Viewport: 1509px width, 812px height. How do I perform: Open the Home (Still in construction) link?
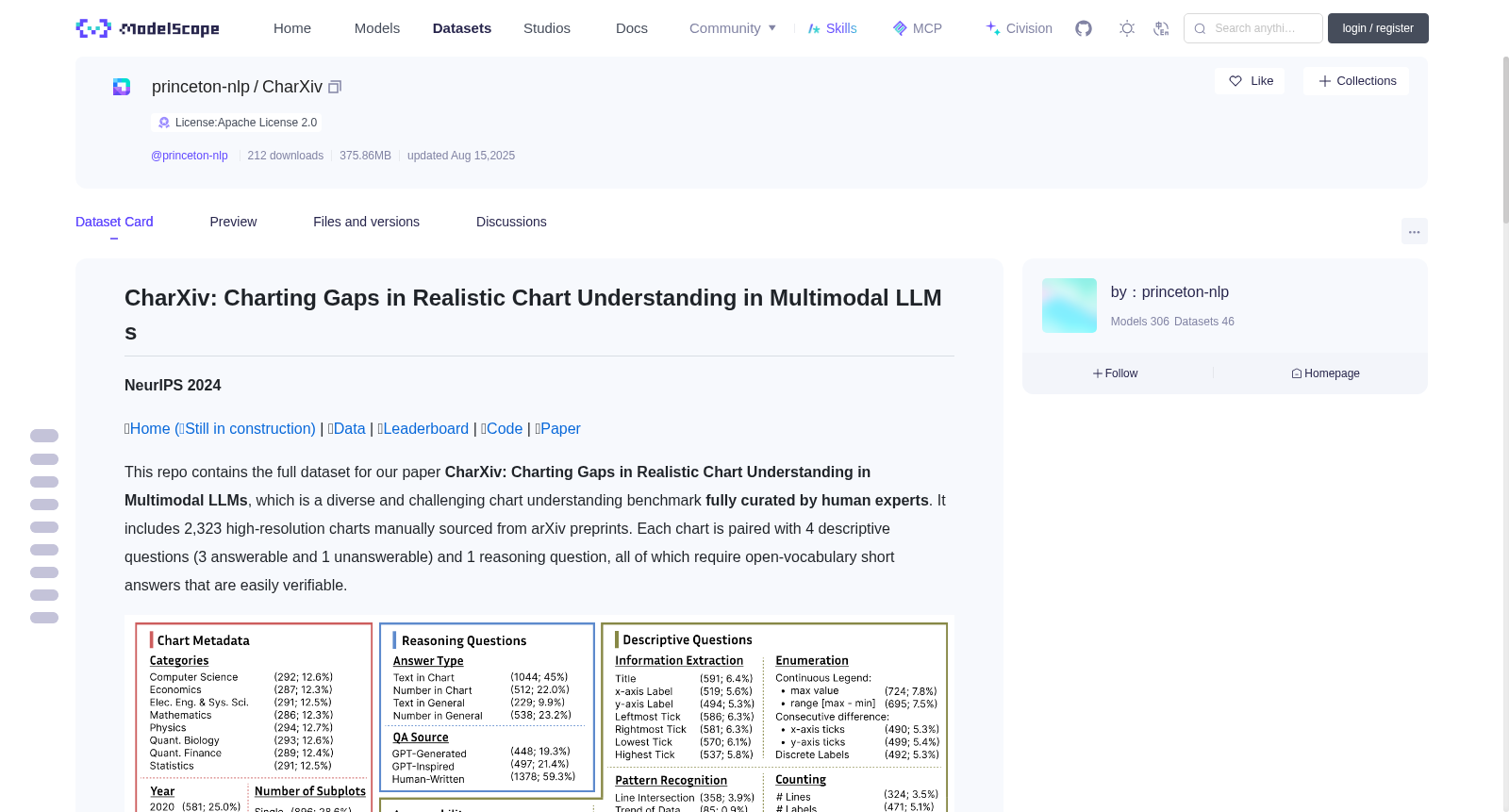[x=221, y=429]
